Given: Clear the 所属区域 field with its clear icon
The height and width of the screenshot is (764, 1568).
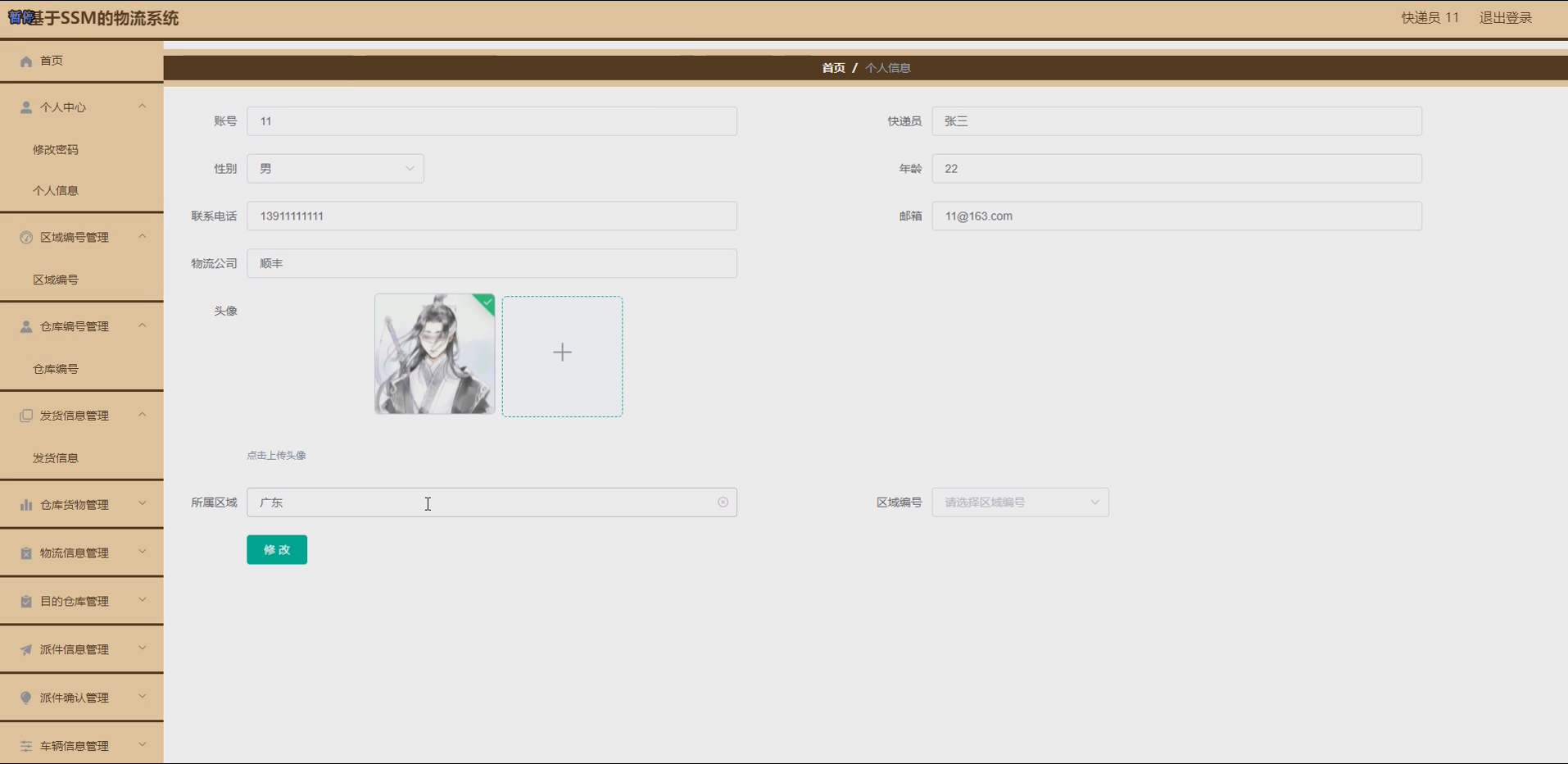Looking at the screenshot, I should [723, 502].
